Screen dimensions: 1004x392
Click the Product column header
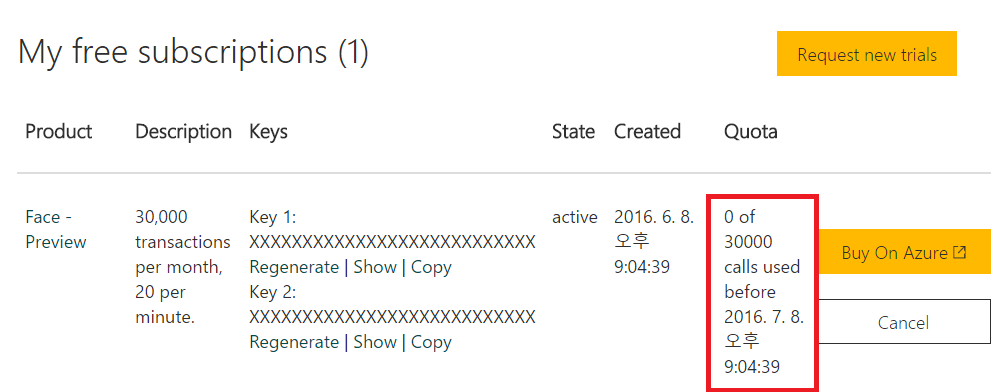[59, 131]
